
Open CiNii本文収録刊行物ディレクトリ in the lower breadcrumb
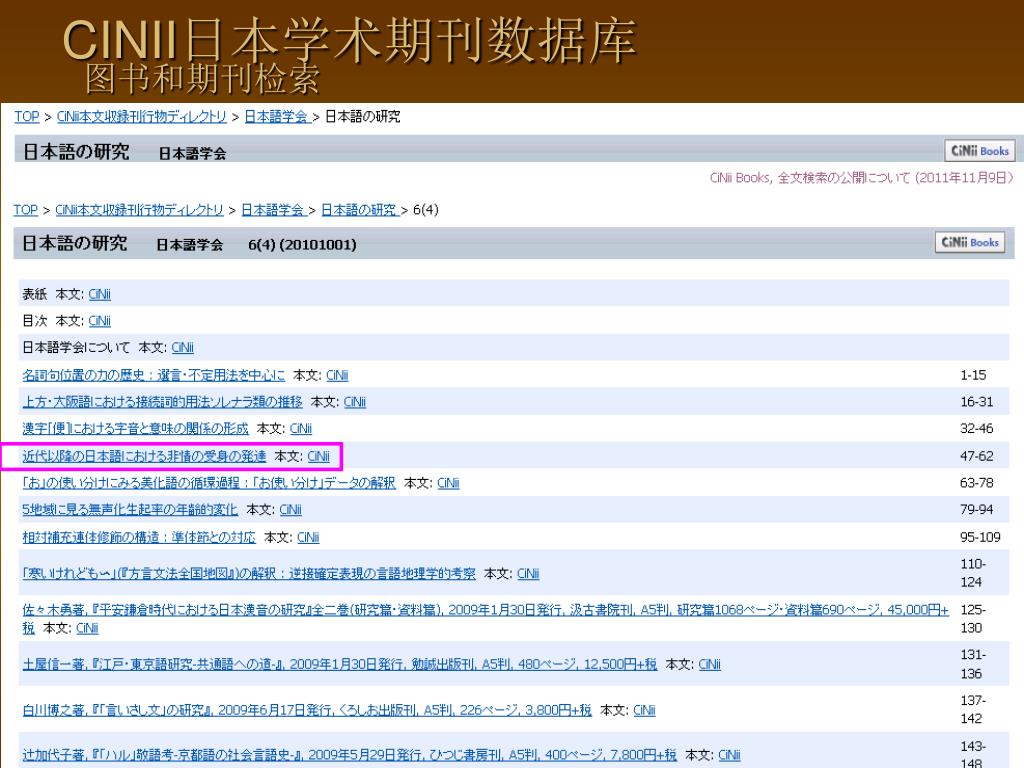click(139, 210)
